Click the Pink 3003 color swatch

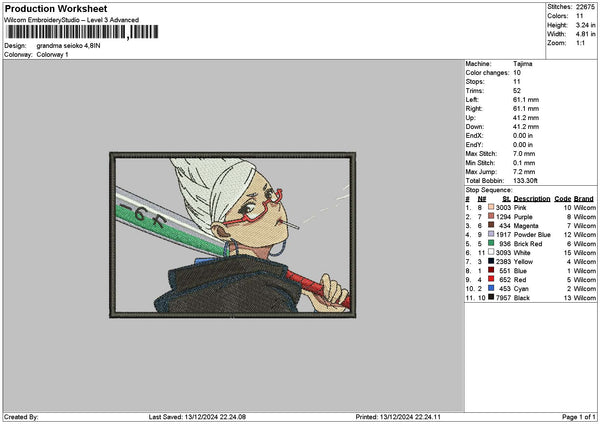point(491,207)
